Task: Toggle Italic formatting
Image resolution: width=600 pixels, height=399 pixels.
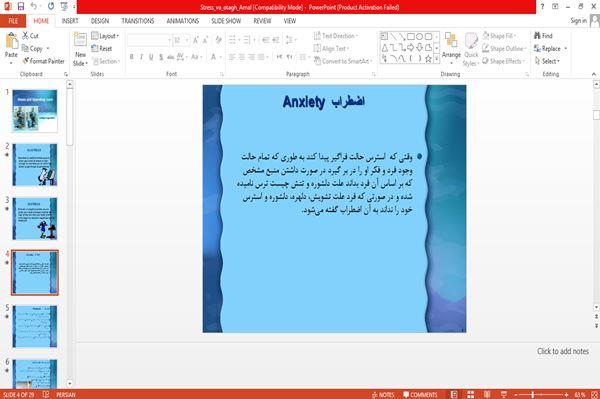Action: point(142,57)
